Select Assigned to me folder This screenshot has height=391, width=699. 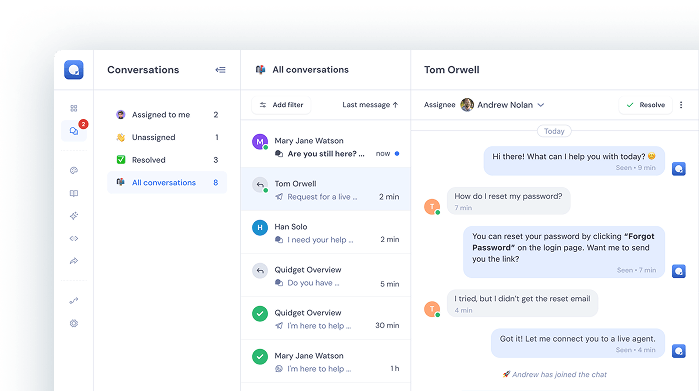167,115
